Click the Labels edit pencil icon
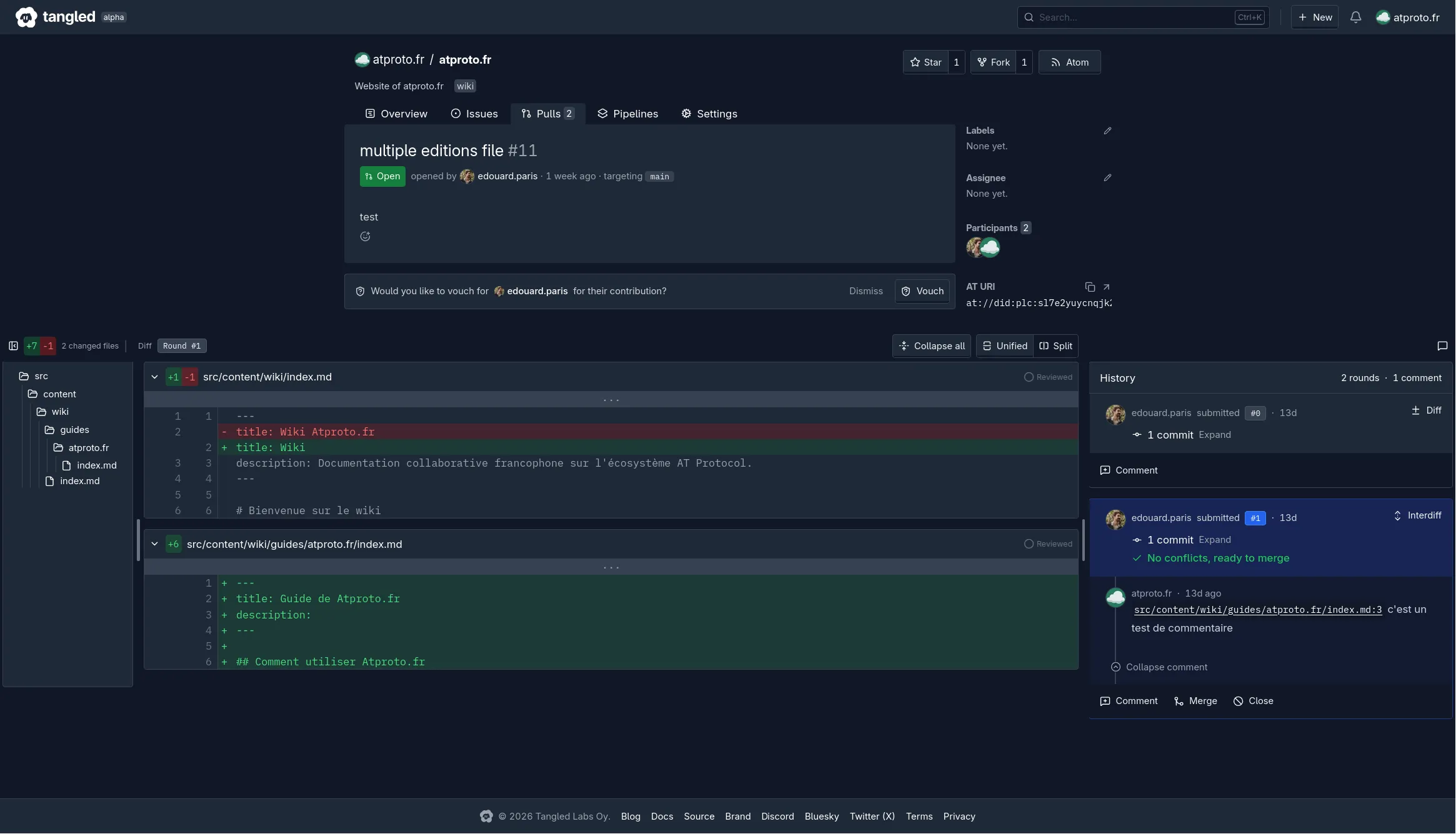1456x834 pixels. coord(1107,131)
